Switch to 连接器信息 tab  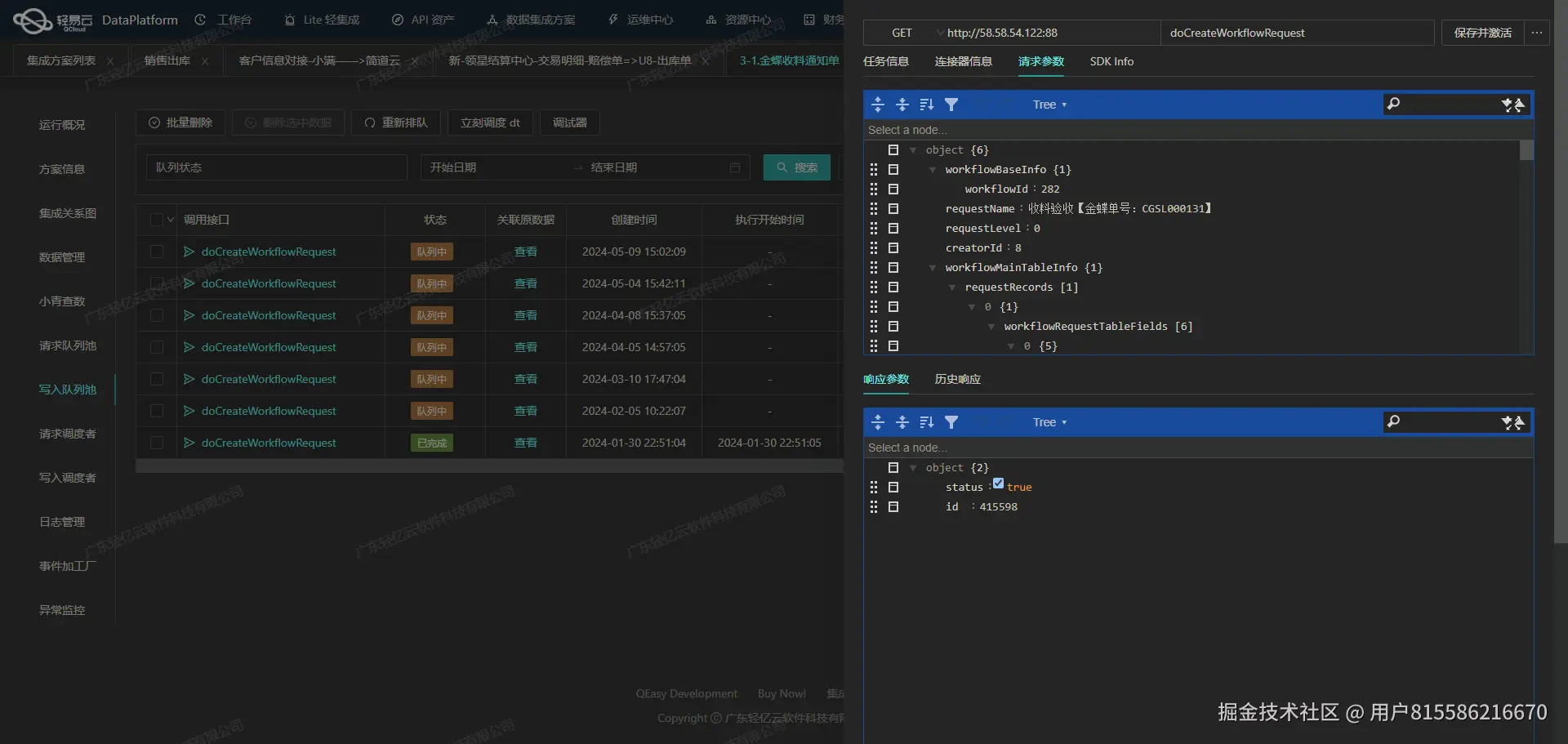pos(963,61)
